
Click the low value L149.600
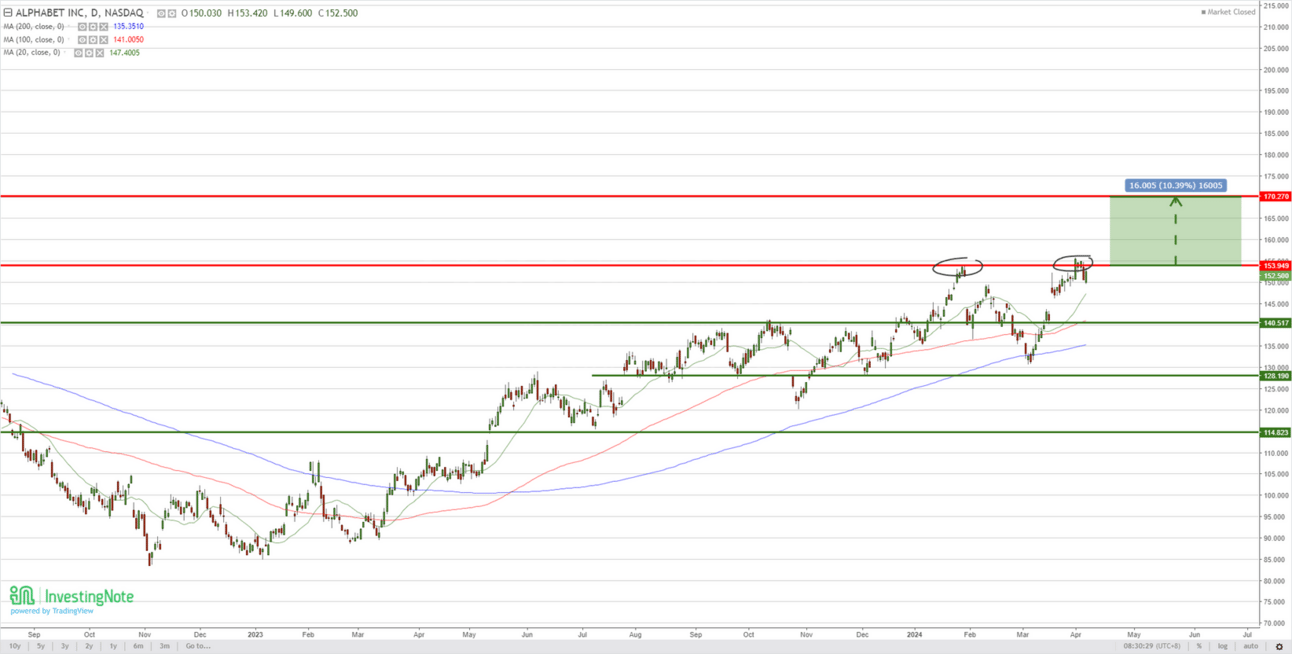(293, 13)
